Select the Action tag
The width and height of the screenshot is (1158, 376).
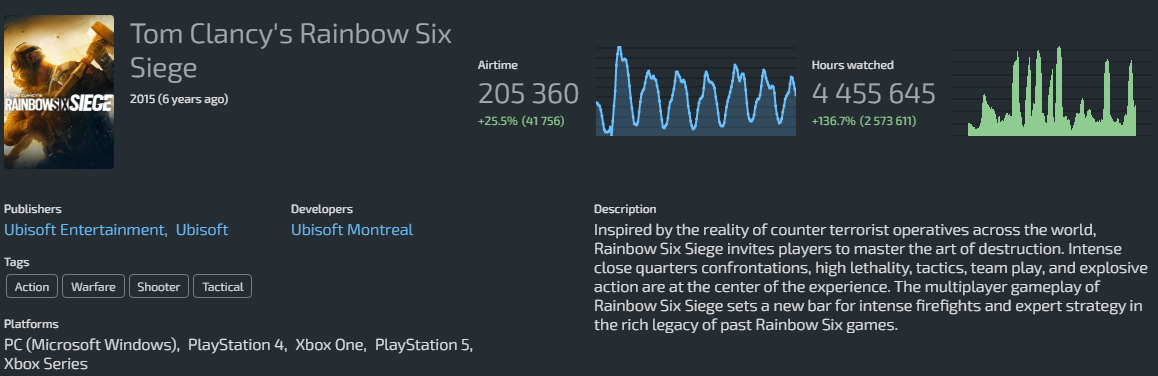(x=32, y=287)
